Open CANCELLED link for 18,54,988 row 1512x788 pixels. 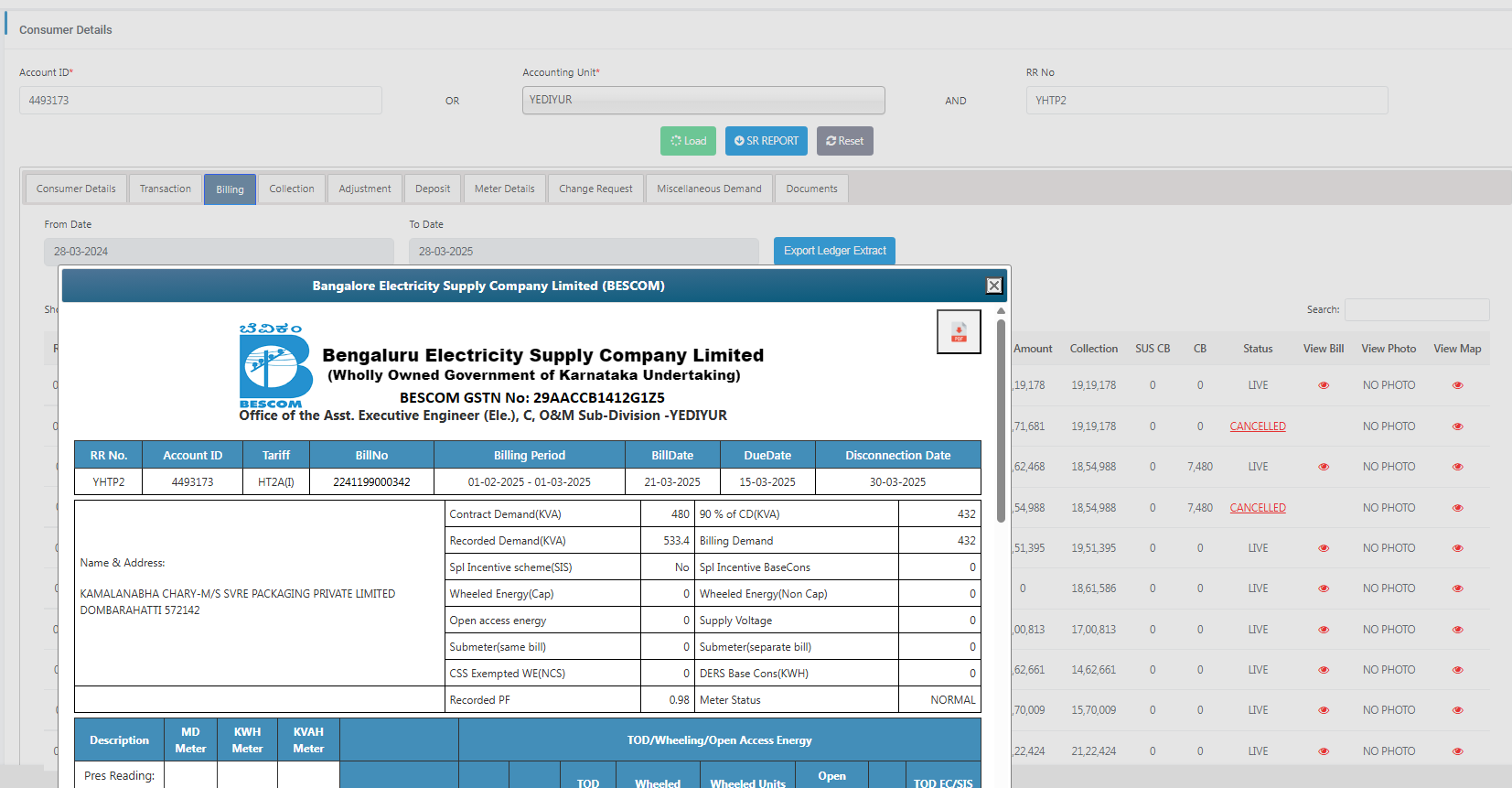pyautogui.click(x=1258, y=508)
